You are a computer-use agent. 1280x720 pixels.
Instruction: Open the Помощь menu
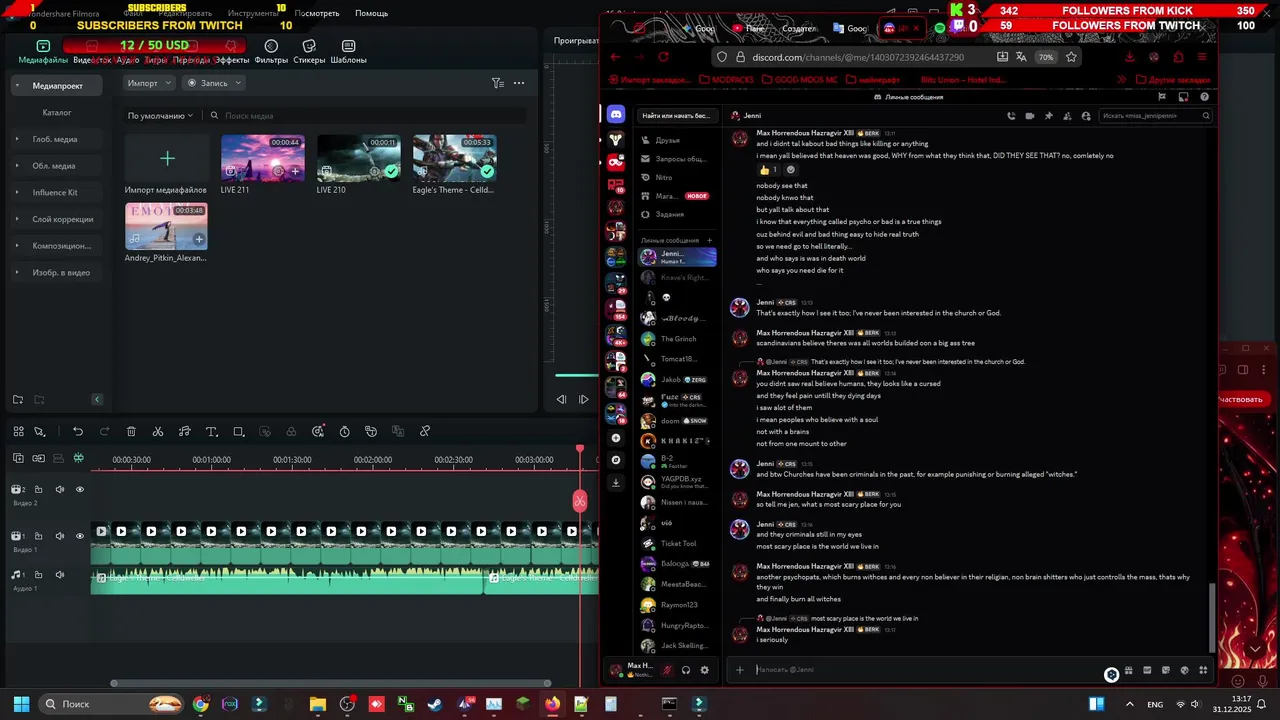pyautogui.click(x=371, y=13)
